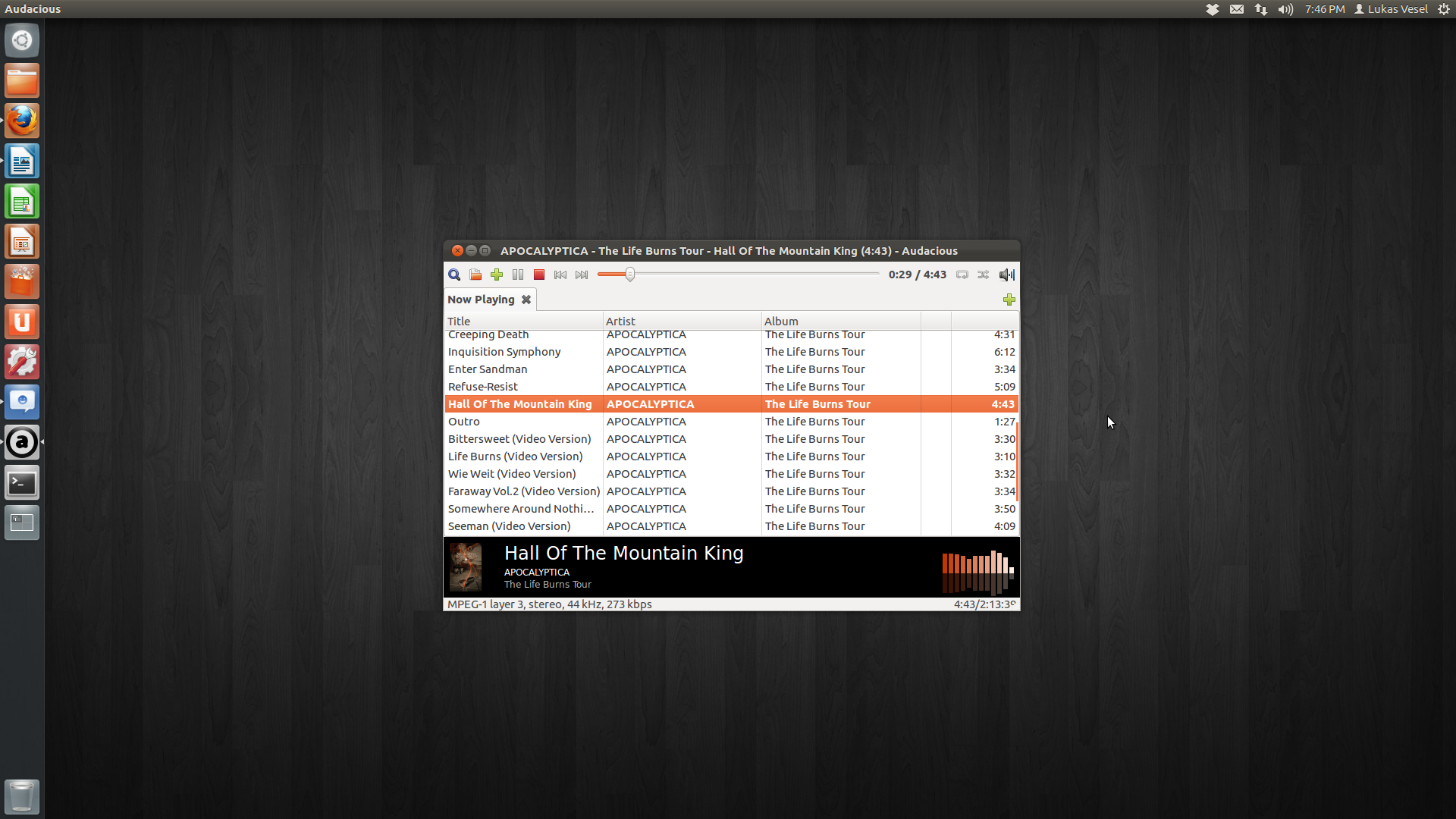Select the track Inquisition Symphony
This screenshot has height=819, width=1456.
(x=730, y=352)
